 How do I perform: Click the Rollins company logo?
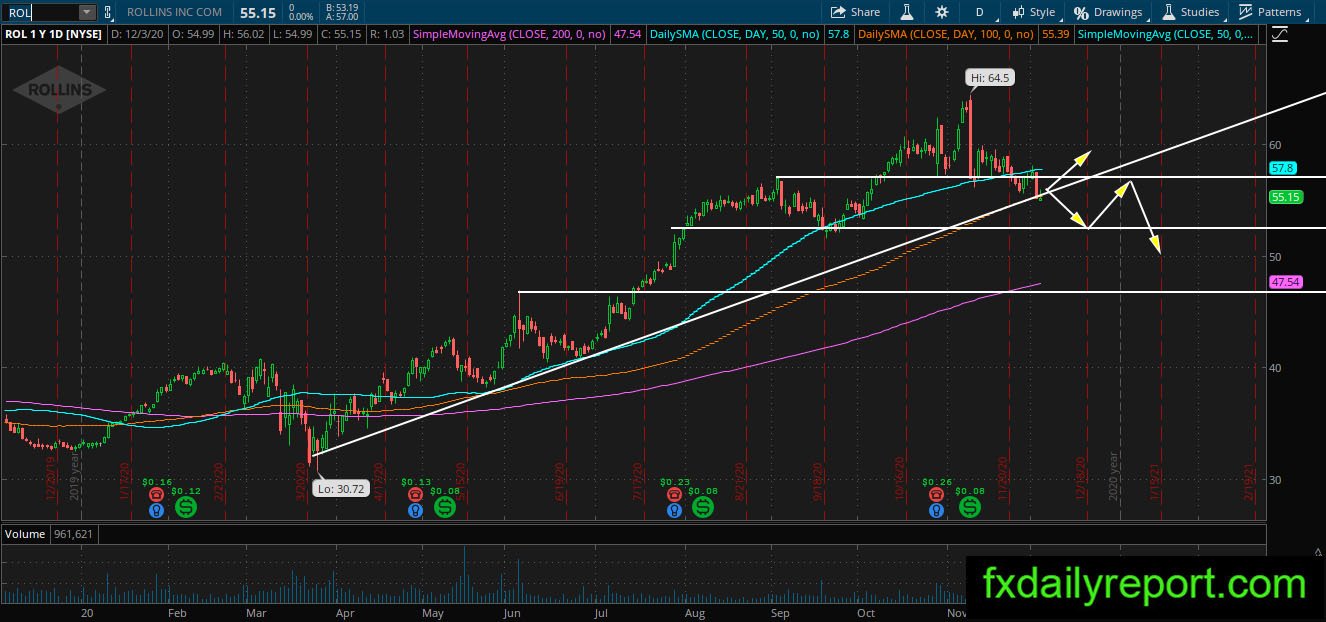(x=59, y=91)
